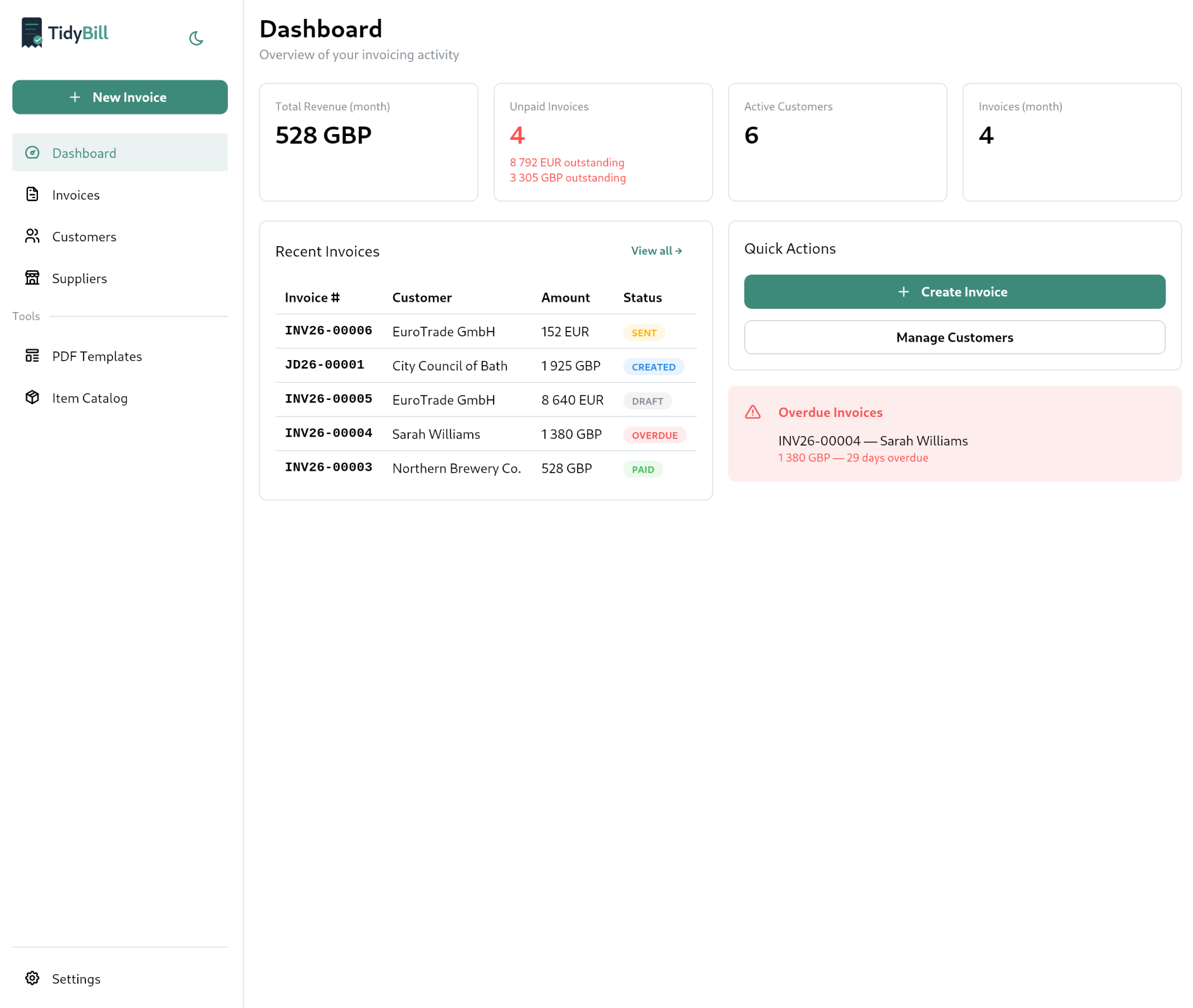This screenshot has height=1008, width=1193.
Task: Open the Unpaid Invoices summary card
Action: 602,142
